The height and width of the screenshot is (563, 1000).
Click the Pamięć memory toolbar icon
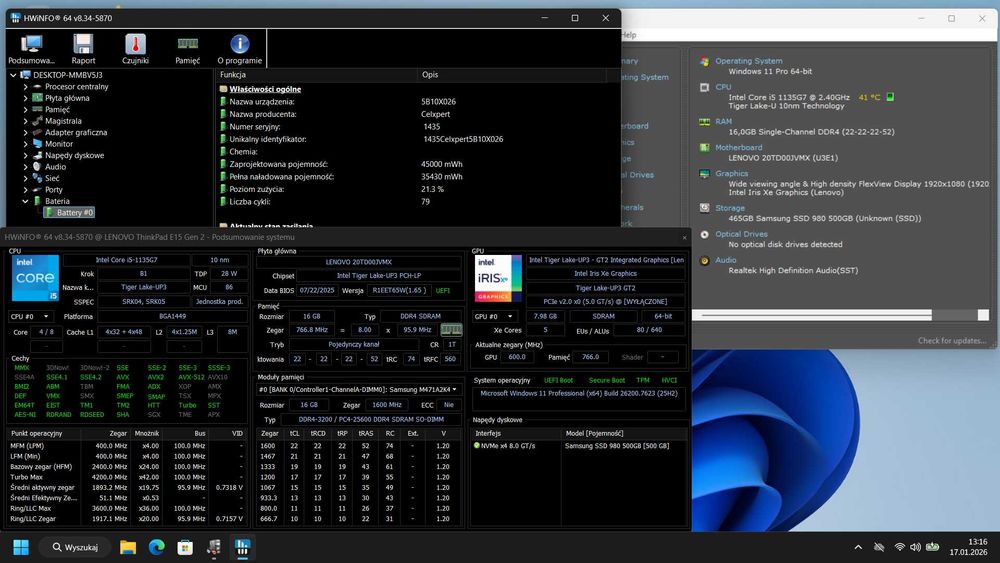point(188,49)
